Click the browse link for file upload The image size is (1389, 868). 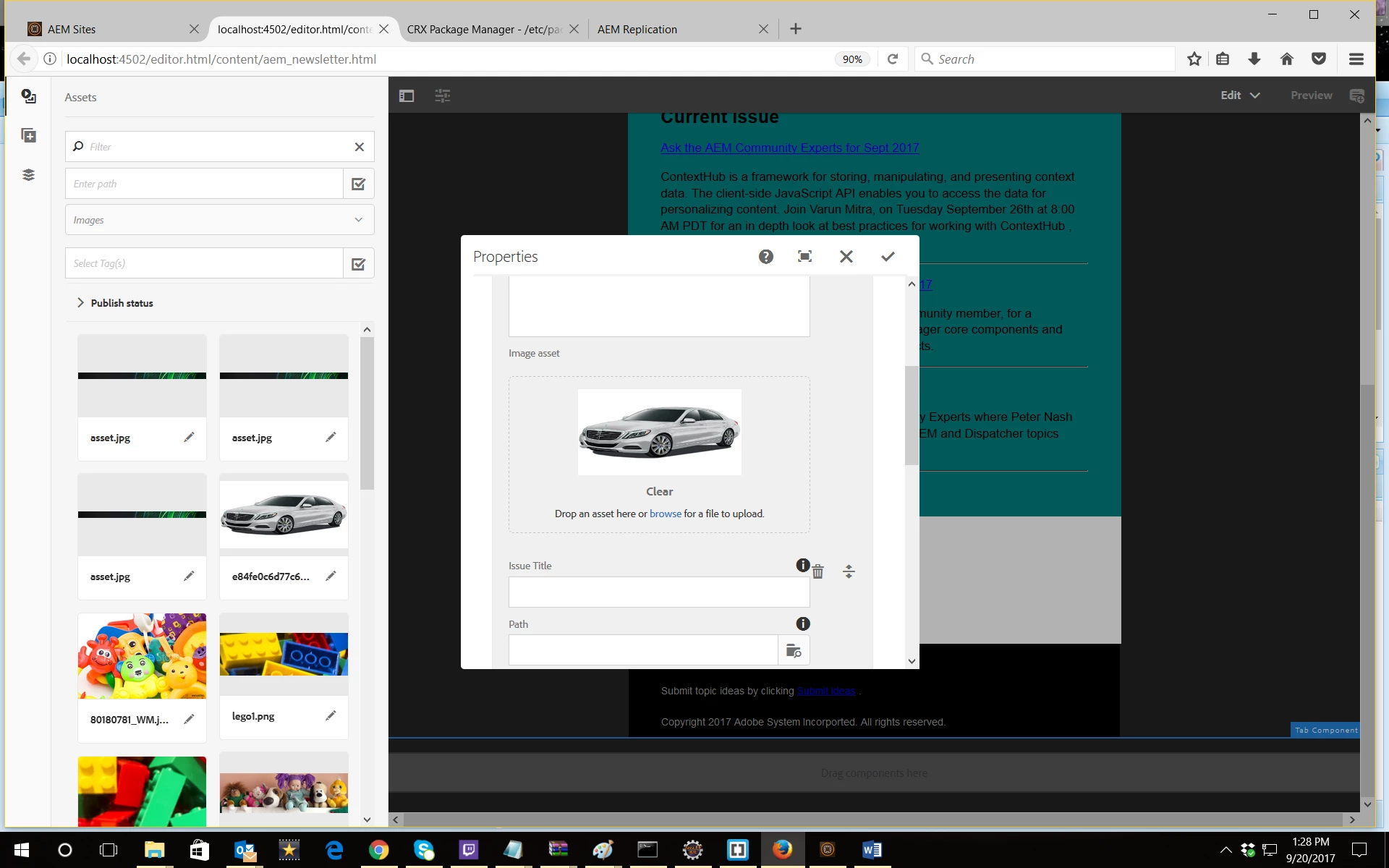click(x=665, y=514)
